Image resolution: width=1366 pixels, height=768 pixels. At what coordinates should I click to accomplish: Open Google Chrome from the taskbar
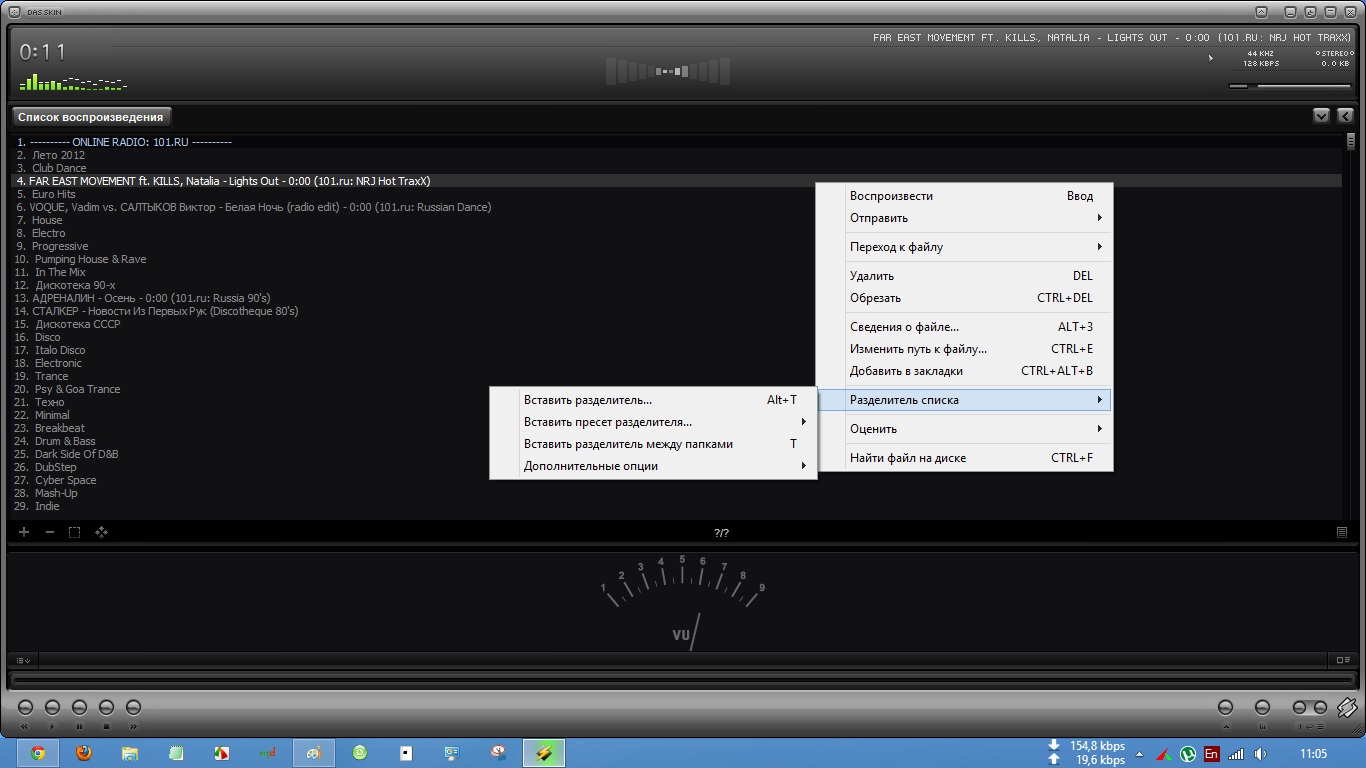click(38, 753)
